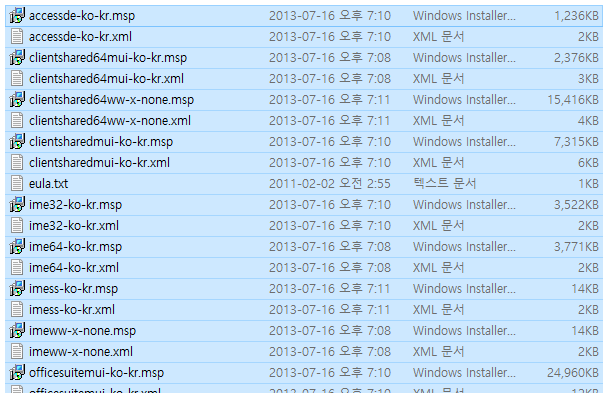Click the 3,771KB size value
This screenshot has height=401, width=610.
(577, 247)
